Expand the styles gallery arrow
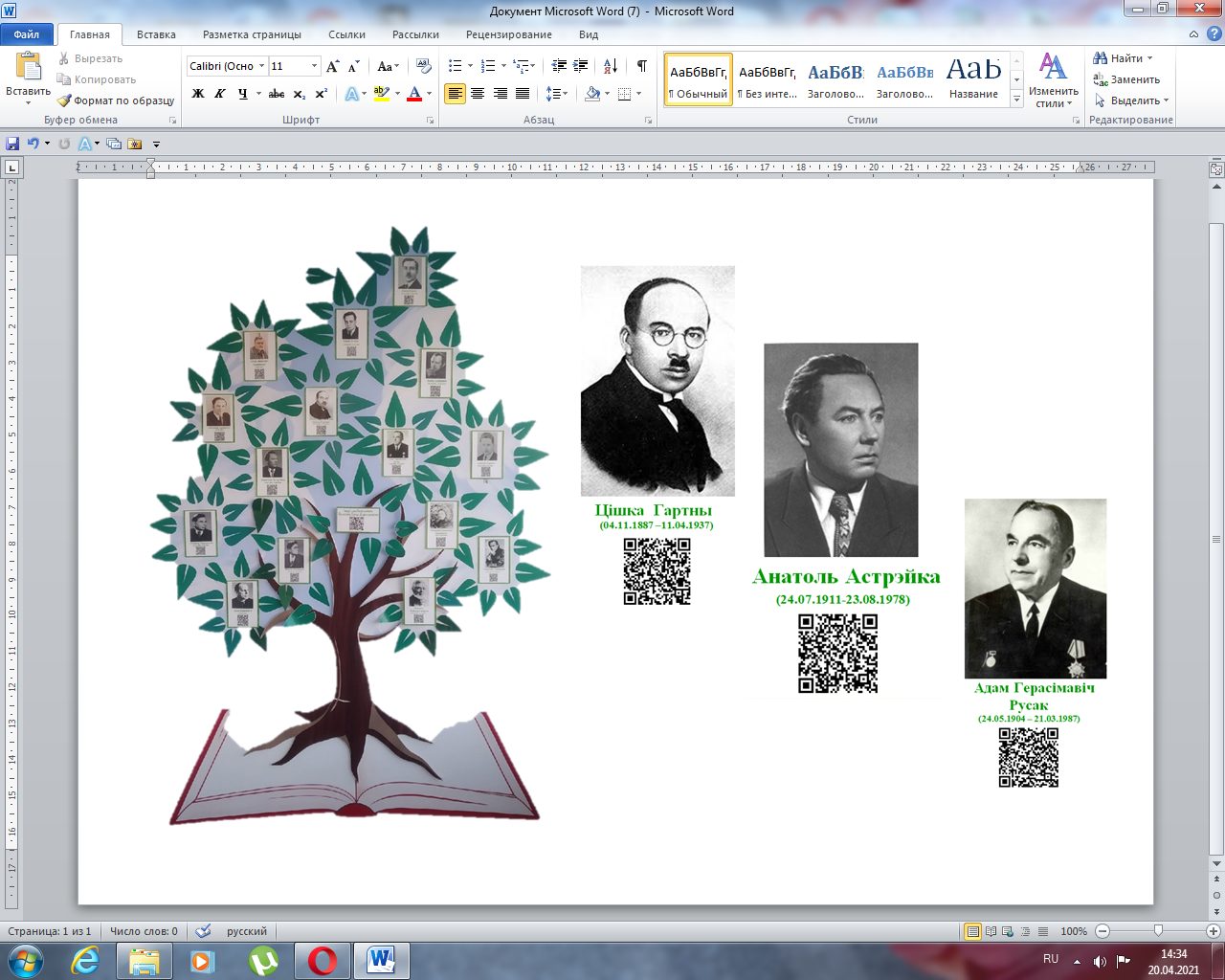The height and width of the screenshot is (980, 1225). pyautogui.click(x=1016, y=100)
